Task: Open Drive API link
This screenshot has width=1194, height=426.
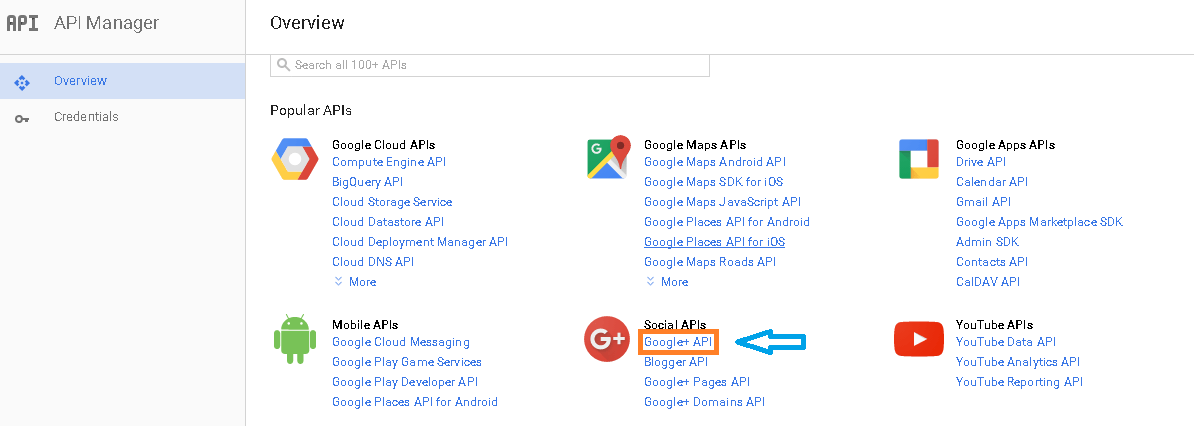Action: [x=981, y=162]
